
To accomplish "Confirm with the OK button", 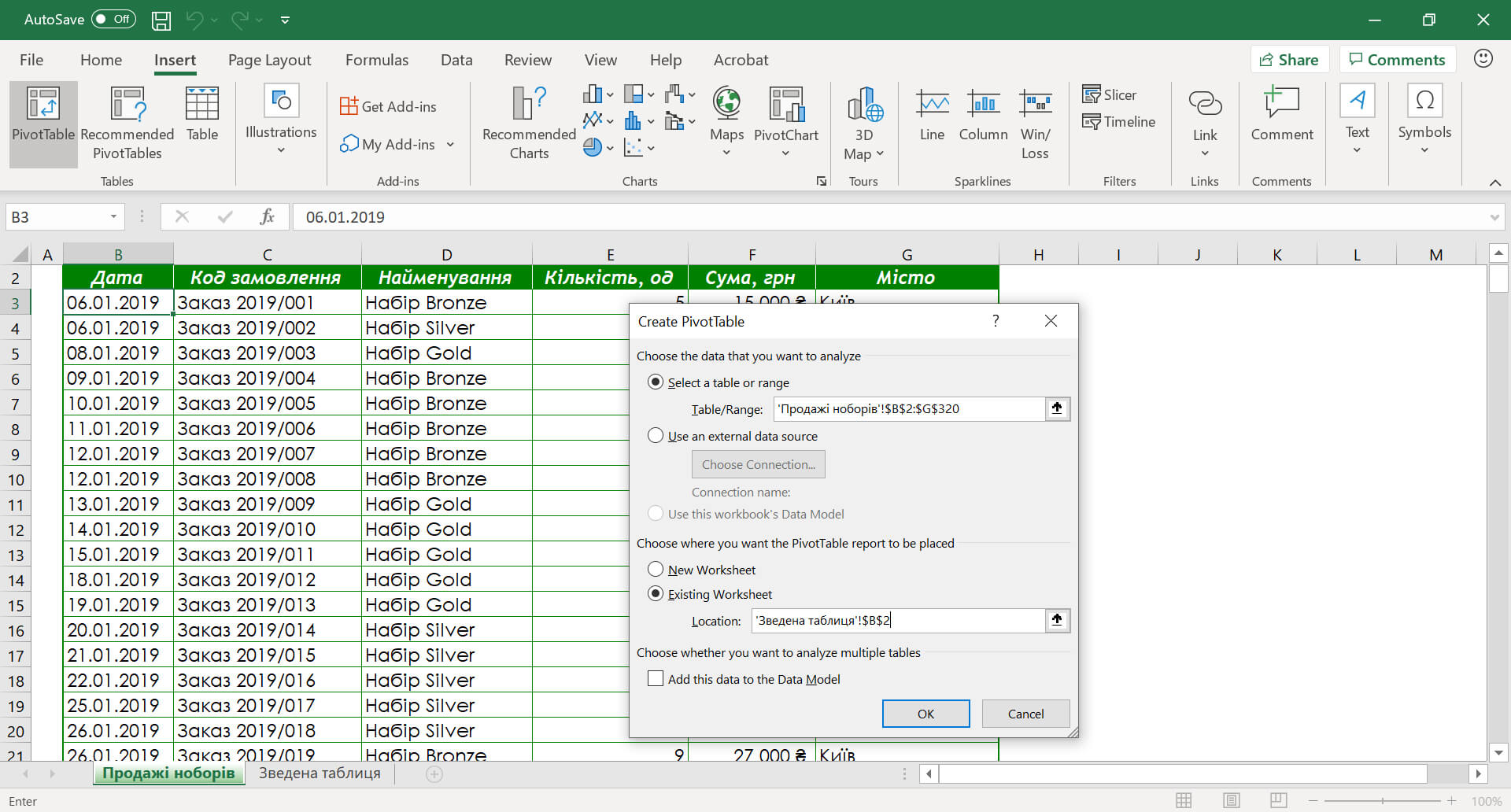I will click(x=925, y=714).
